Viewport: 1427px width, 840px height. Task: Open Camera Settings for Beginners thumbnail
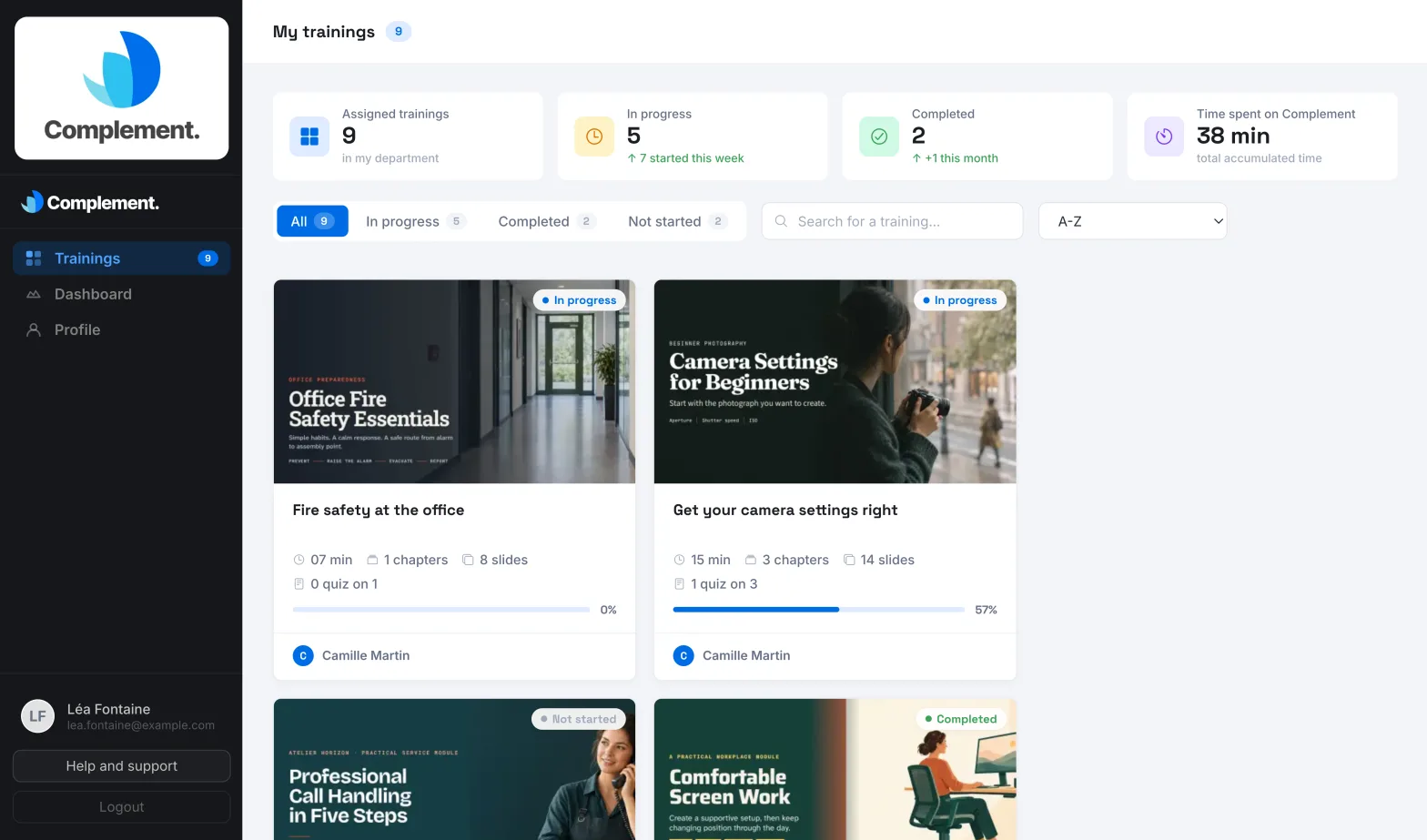pos(835,381)
